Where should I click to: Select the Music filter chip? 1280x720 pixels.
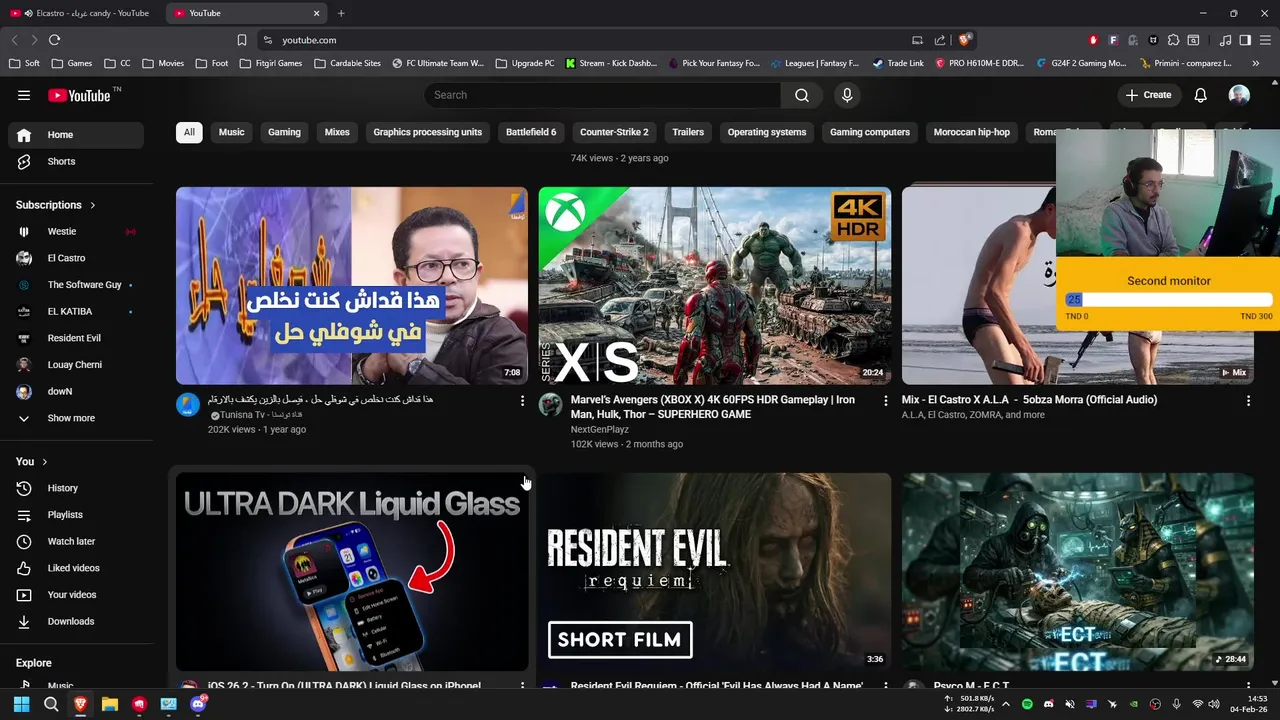click(231, 132)
